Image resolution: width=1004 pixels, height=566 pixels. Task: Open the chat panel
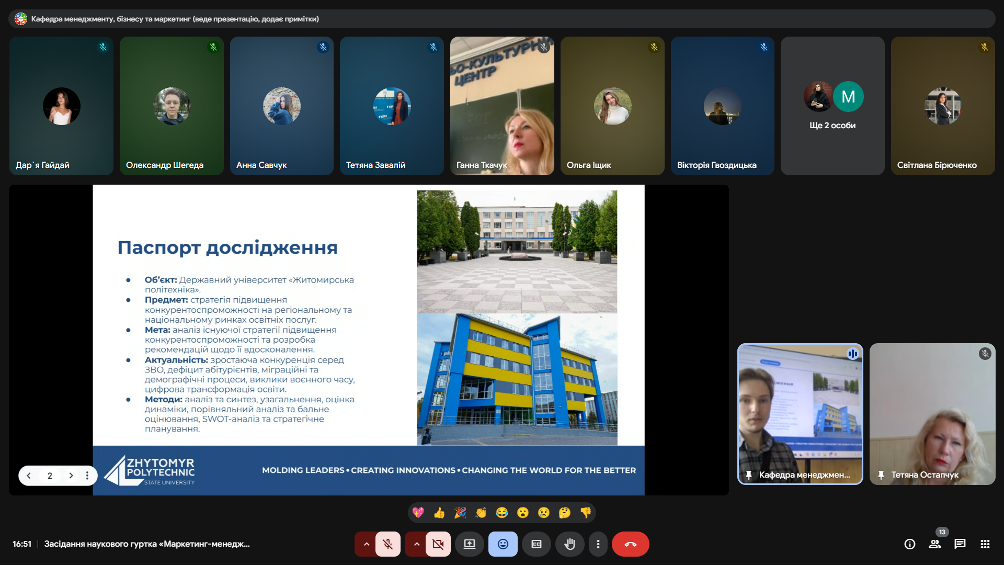(959, 544)
